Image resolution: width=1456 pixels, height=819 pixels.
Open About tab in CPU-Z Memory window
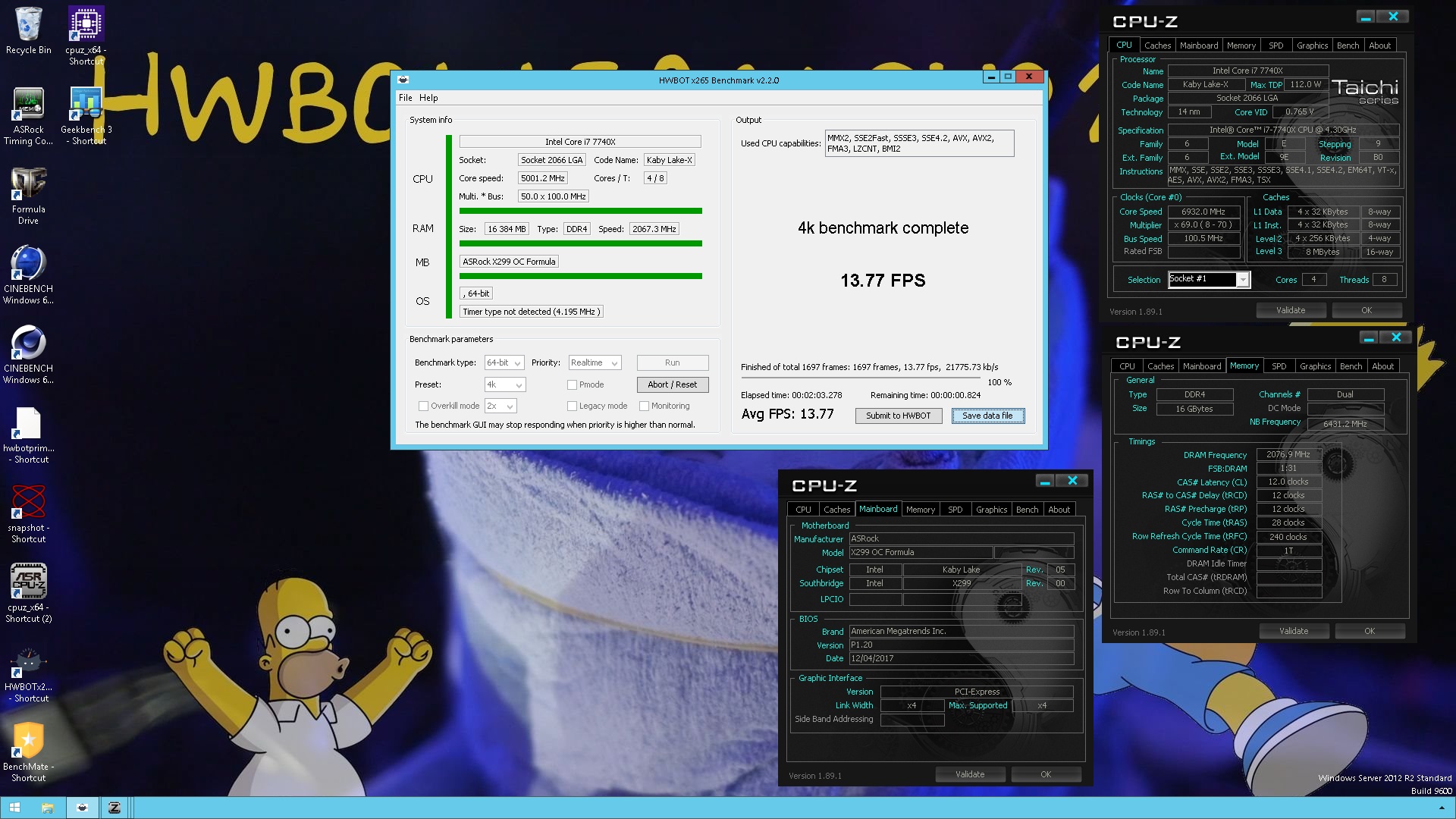[x=1383, y=366]
